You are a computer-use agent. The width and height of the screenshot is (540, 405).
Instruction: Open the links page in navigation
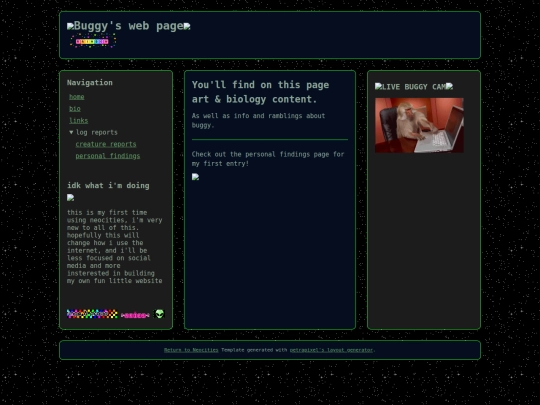pos(79,121)
